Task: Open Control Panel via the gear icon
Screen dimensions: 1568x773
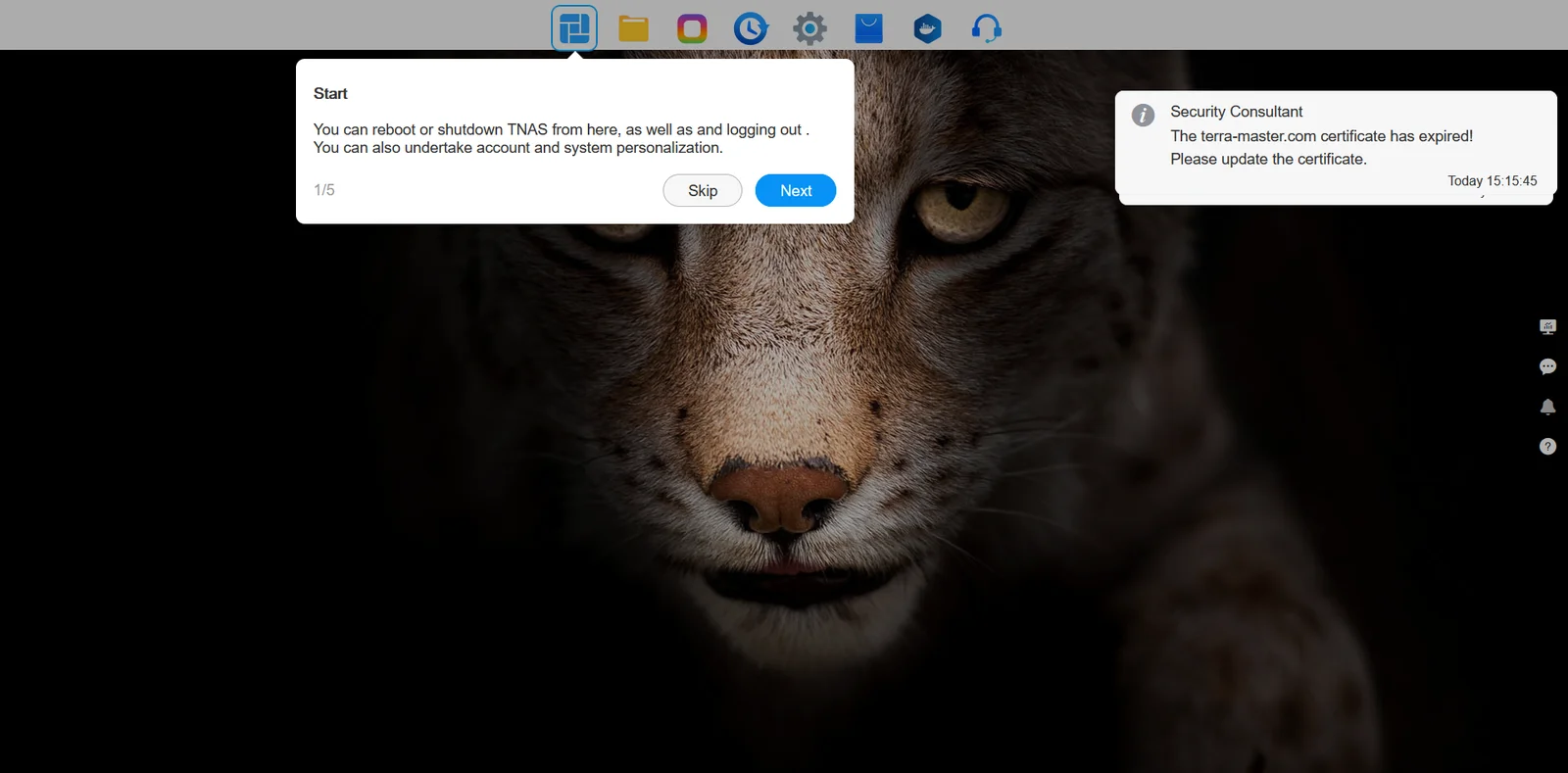Action: click(x=809, y=28)
